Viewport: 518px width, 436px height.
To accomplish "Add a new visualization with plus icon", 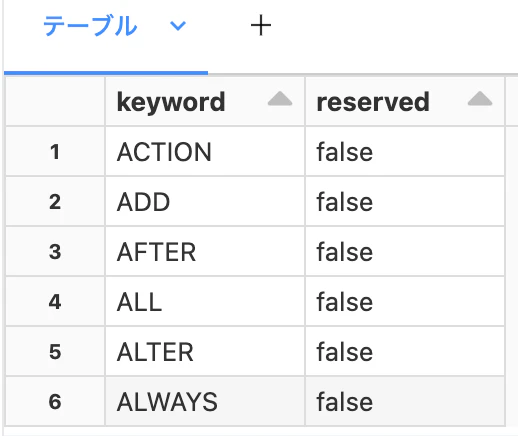I will point(261,25).
